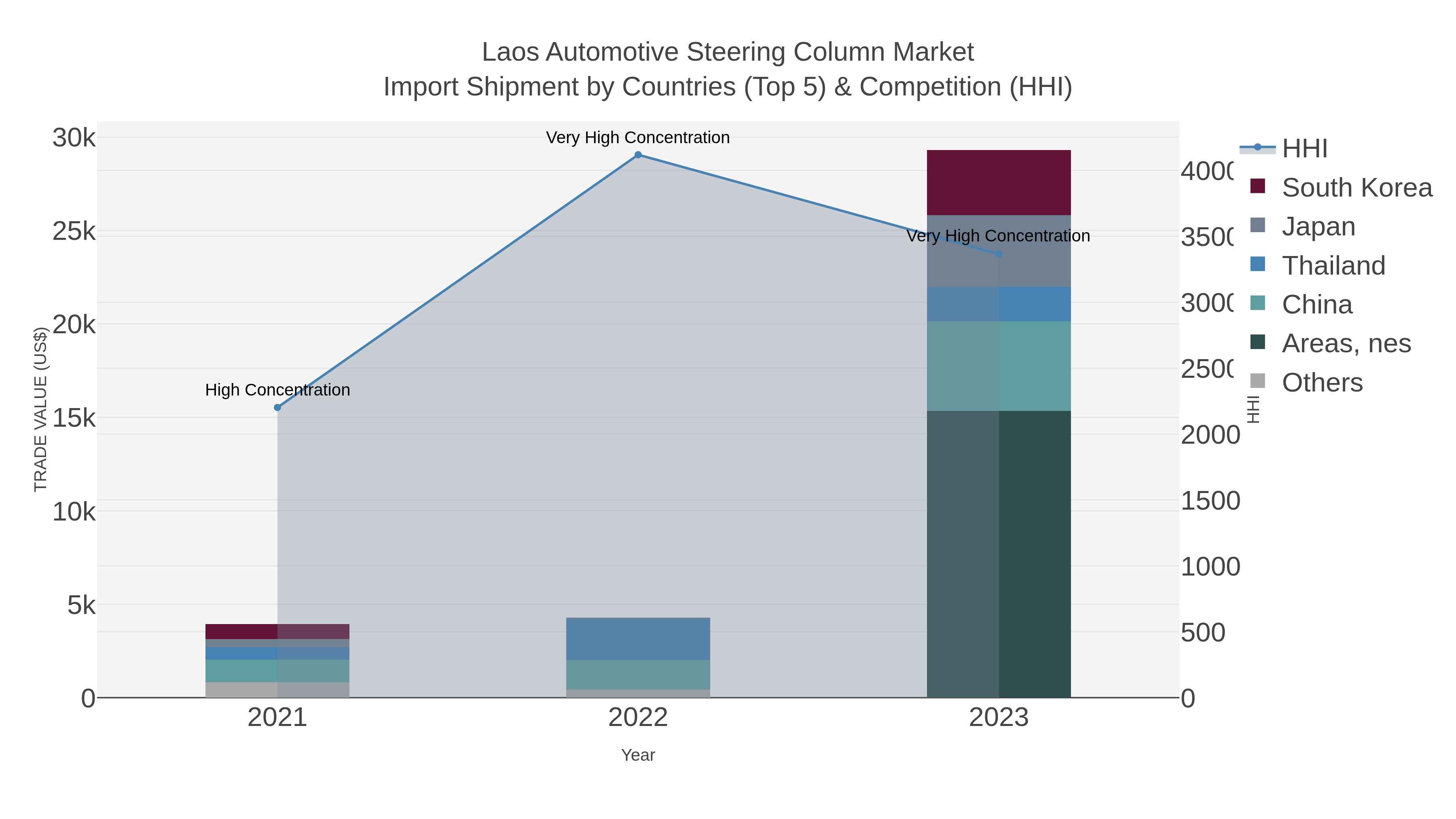Click the 'High Concentration' annotation
1456x819 pixels.
tap(277, 390)
